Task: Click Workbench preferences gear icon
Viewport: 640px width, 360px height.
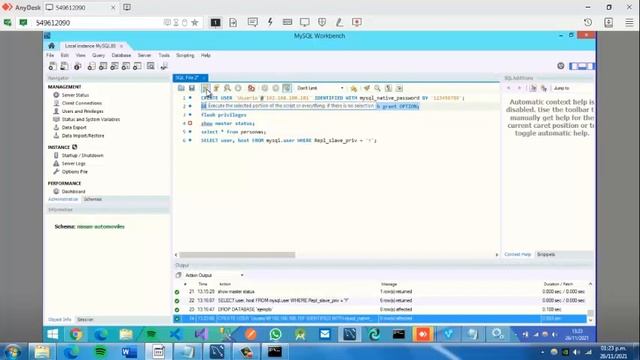Action: coord(561,66)
